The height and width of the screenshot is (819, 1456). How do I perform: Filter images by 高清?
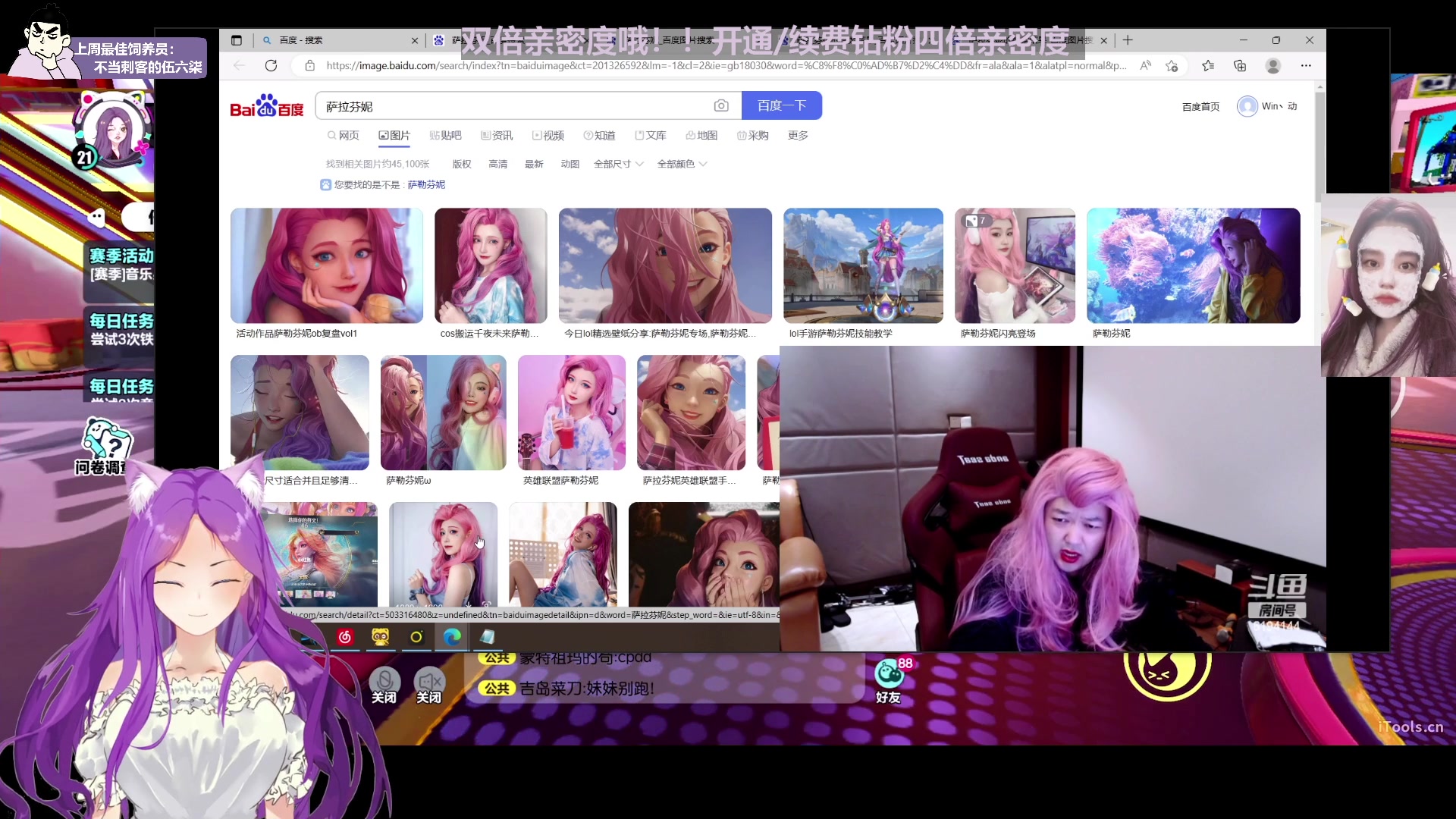(x=498, y=164)
